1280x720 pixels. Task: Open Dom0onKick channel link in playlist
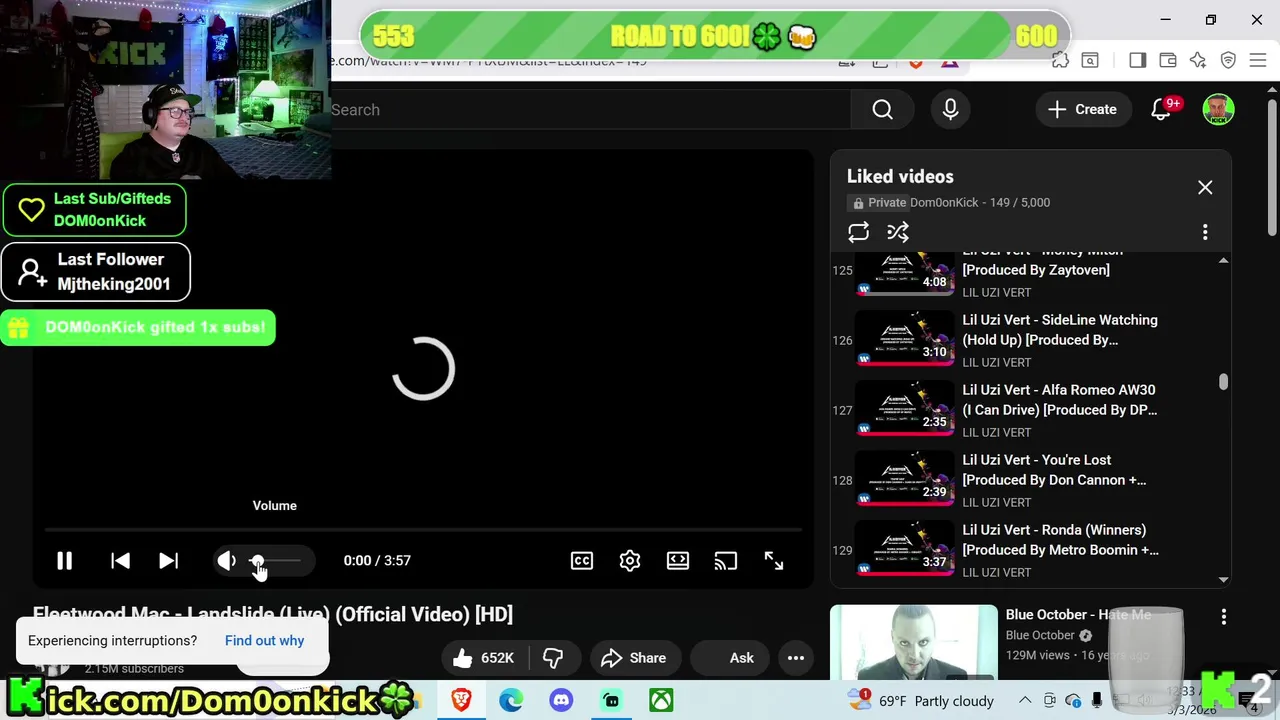[x=944, y=202]
